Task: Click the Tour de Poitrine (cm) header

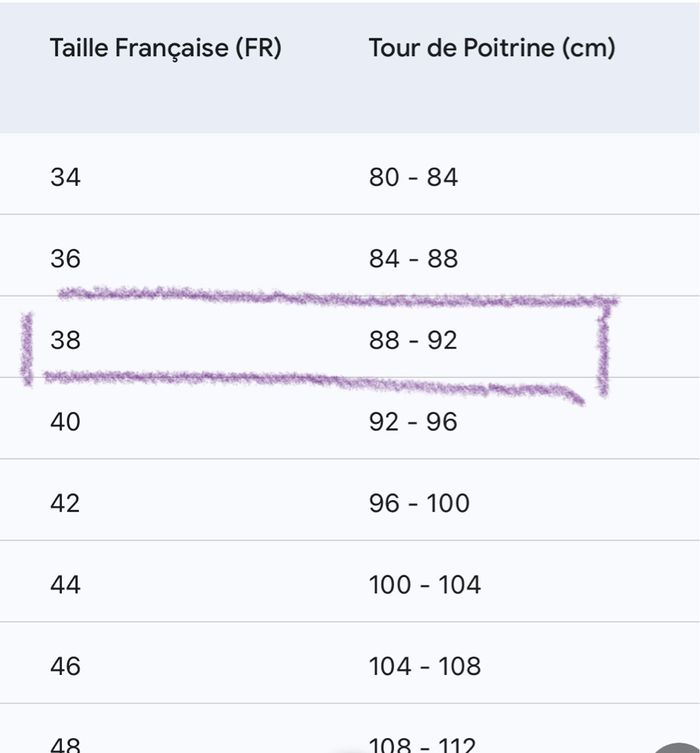Action: click(x=491, y=48)
